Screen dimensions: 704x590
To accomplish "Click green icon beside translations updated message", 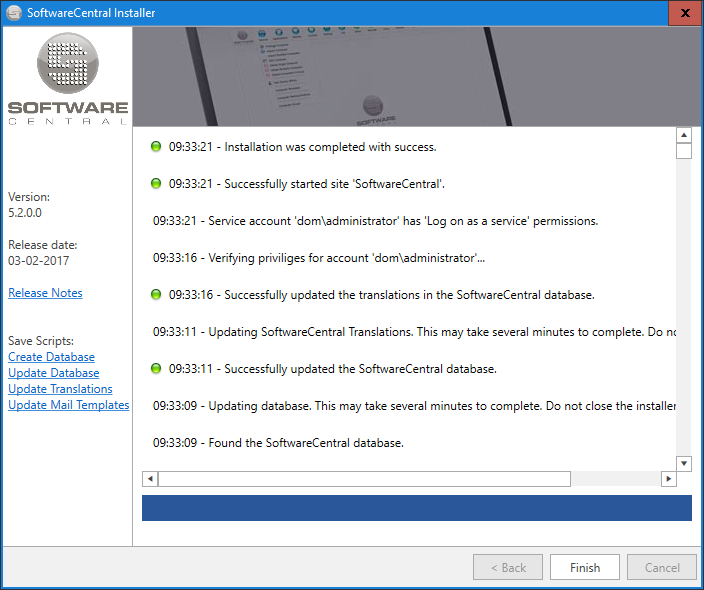I will pos(156,295).
